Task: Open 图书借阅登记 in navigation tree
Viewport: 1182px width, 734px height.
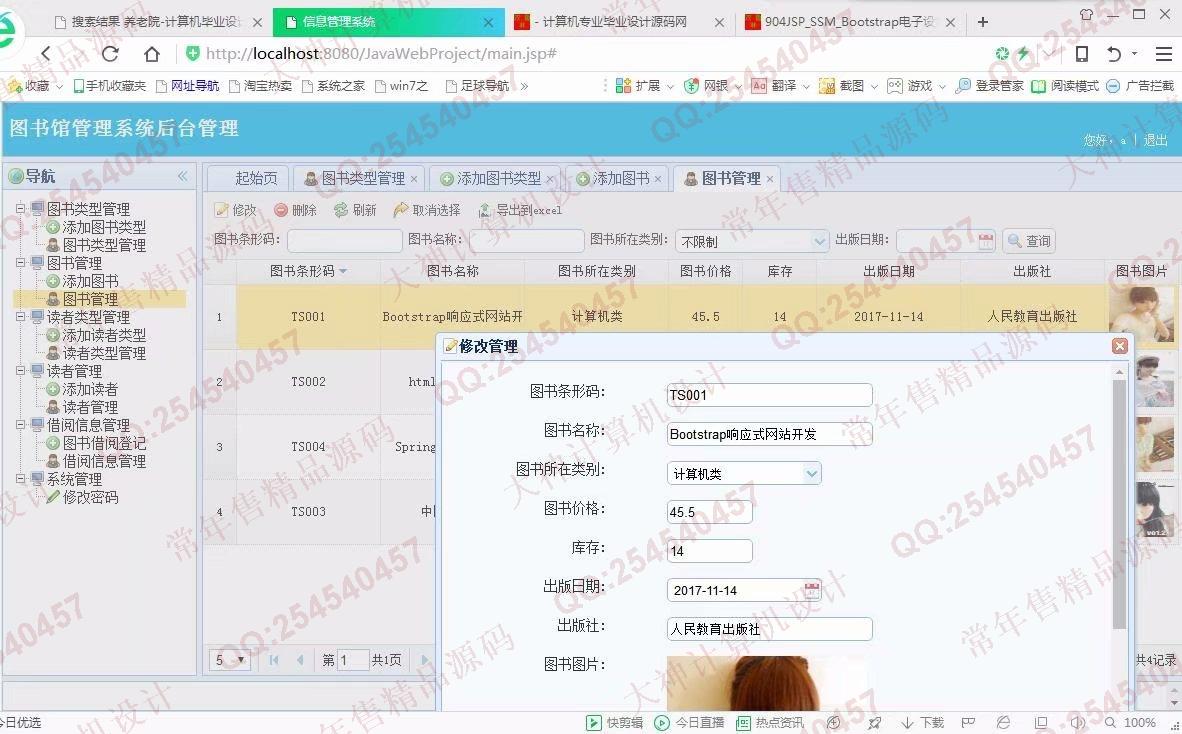Action: point(104,443)
